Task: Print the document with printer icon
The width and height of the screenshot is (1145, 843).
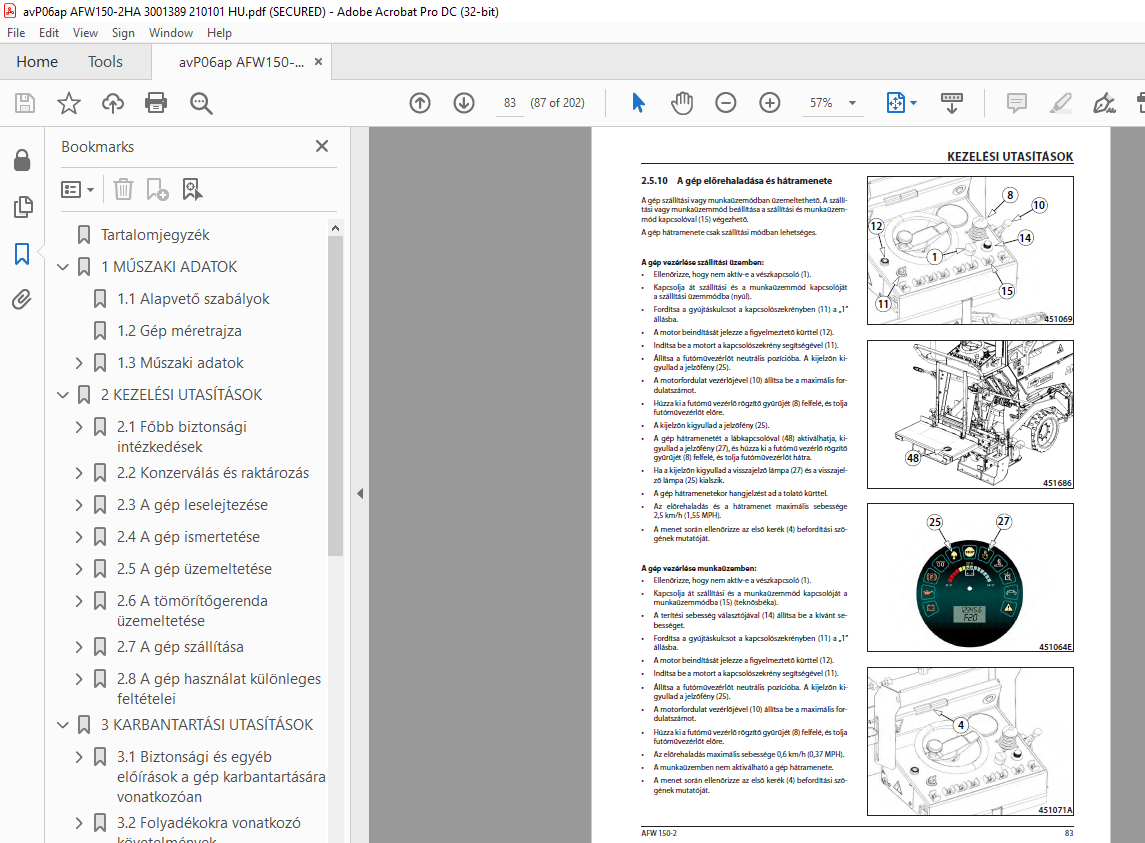Action: [x=156, y=103]
